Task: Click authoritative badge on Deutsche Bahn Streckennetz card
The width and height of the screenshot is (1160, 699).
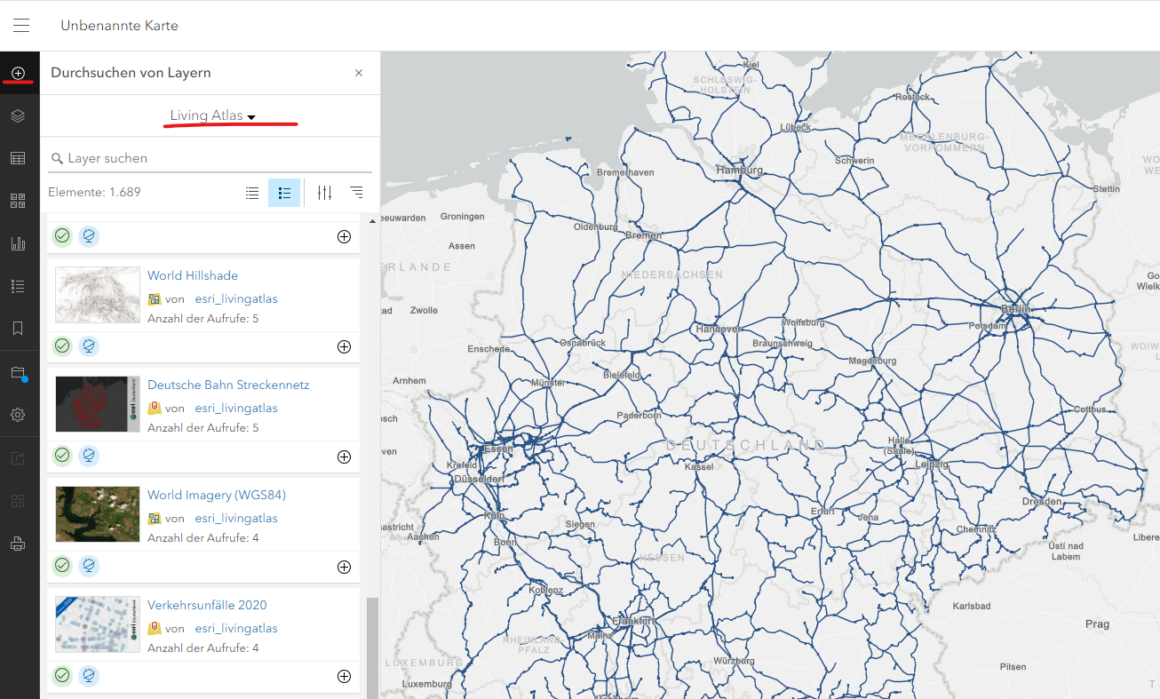Action: [x=62, y=456]
